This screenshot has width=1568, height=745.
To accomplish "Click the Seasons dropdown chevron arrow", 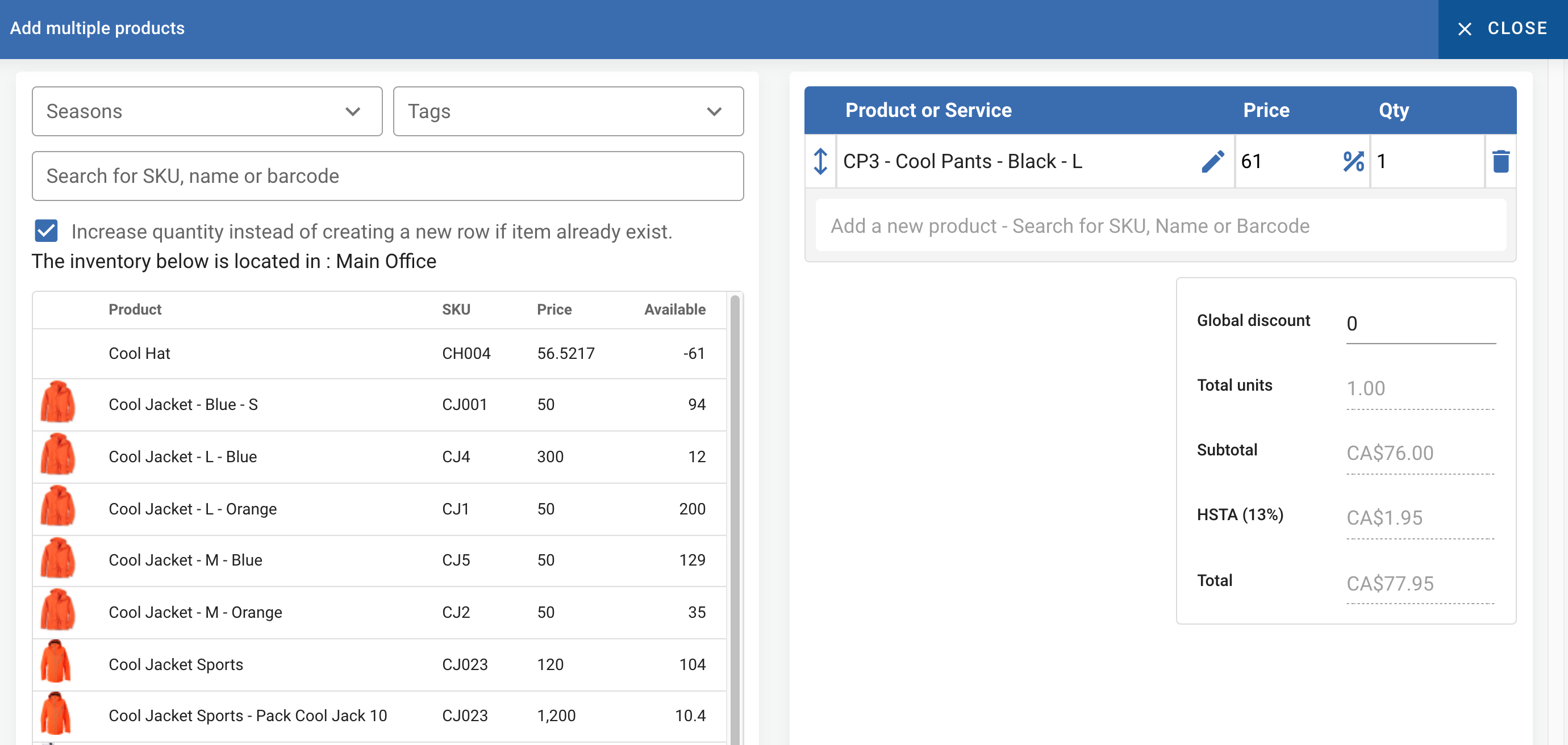I will pos(352,112).
